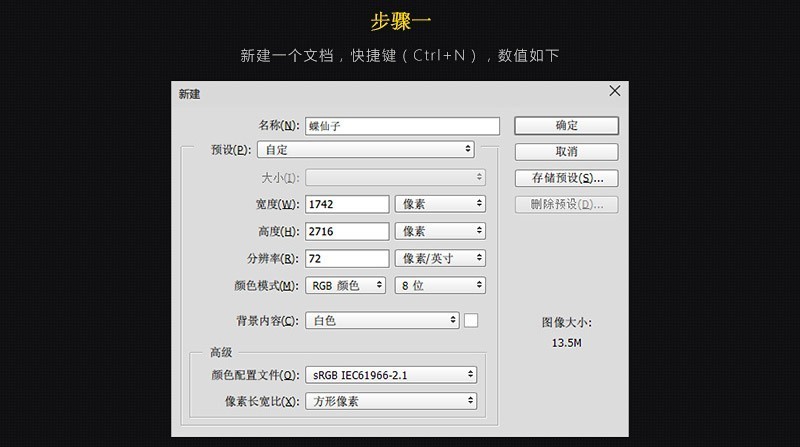Open the 宽度 unit dropdown set to 像素
The height and width of the screenshot is (447, 800).
coord(440,204)
